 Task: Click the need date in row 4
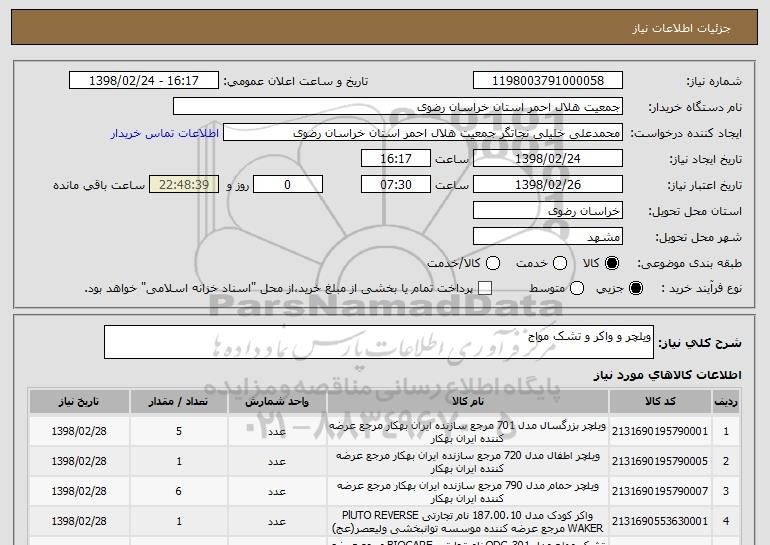79,521
